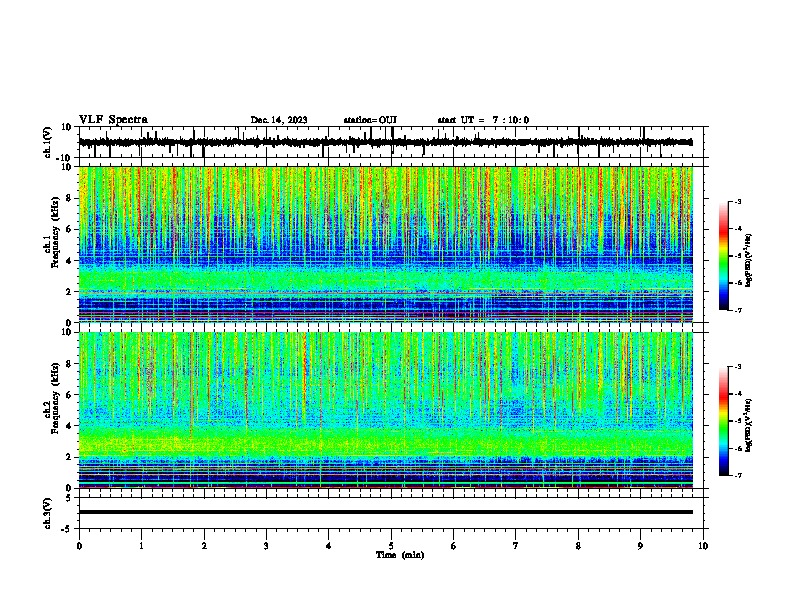The height and width of the screenshot is (612, 792).
Task: Click the '-3' label on ch.2 color bar
Action: pos(737,367)
